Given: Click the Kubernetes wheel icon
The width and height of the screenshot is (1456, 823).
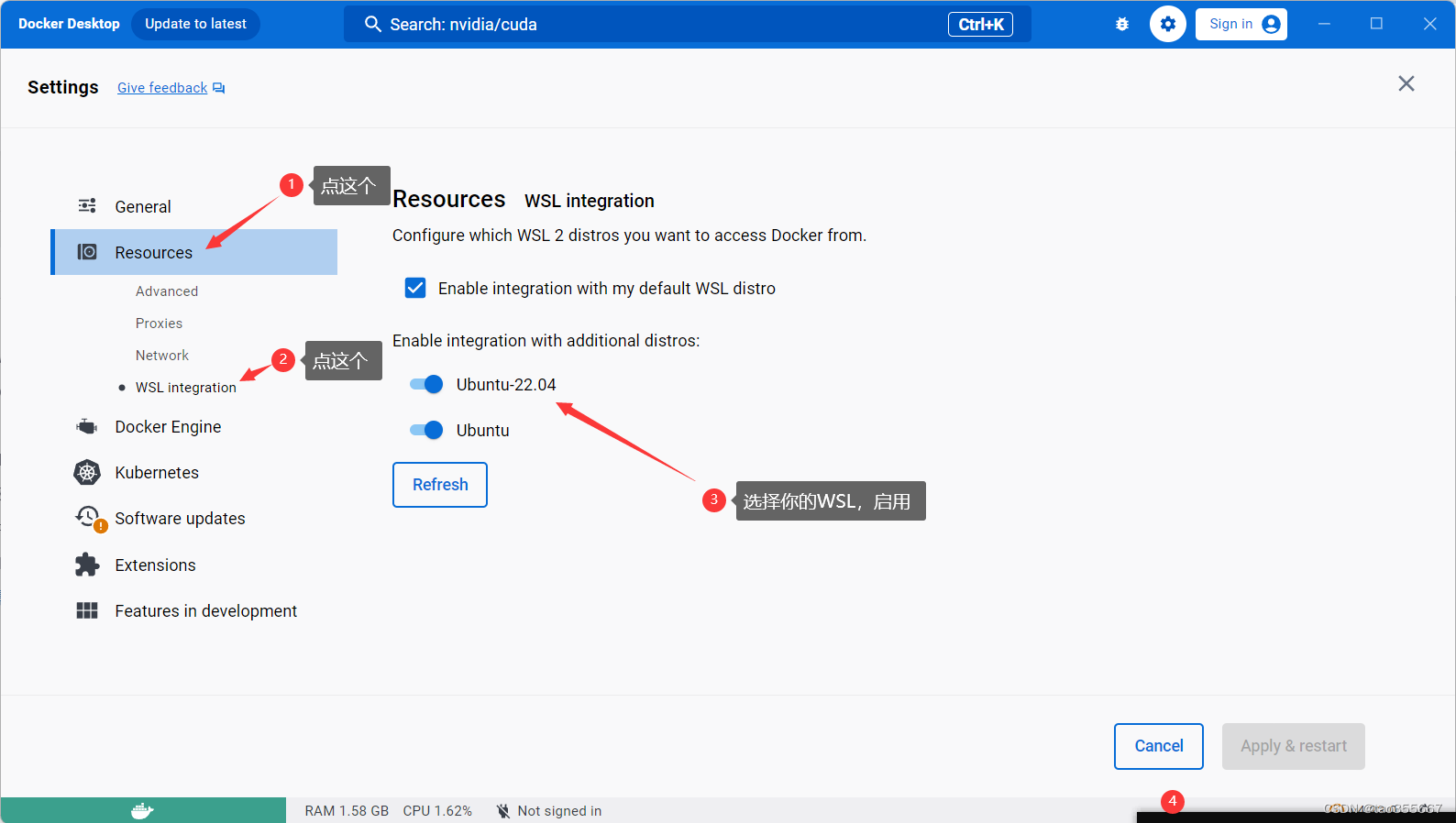Looking at the screenshot, I should pyautogui.click(x=87, y=473).
